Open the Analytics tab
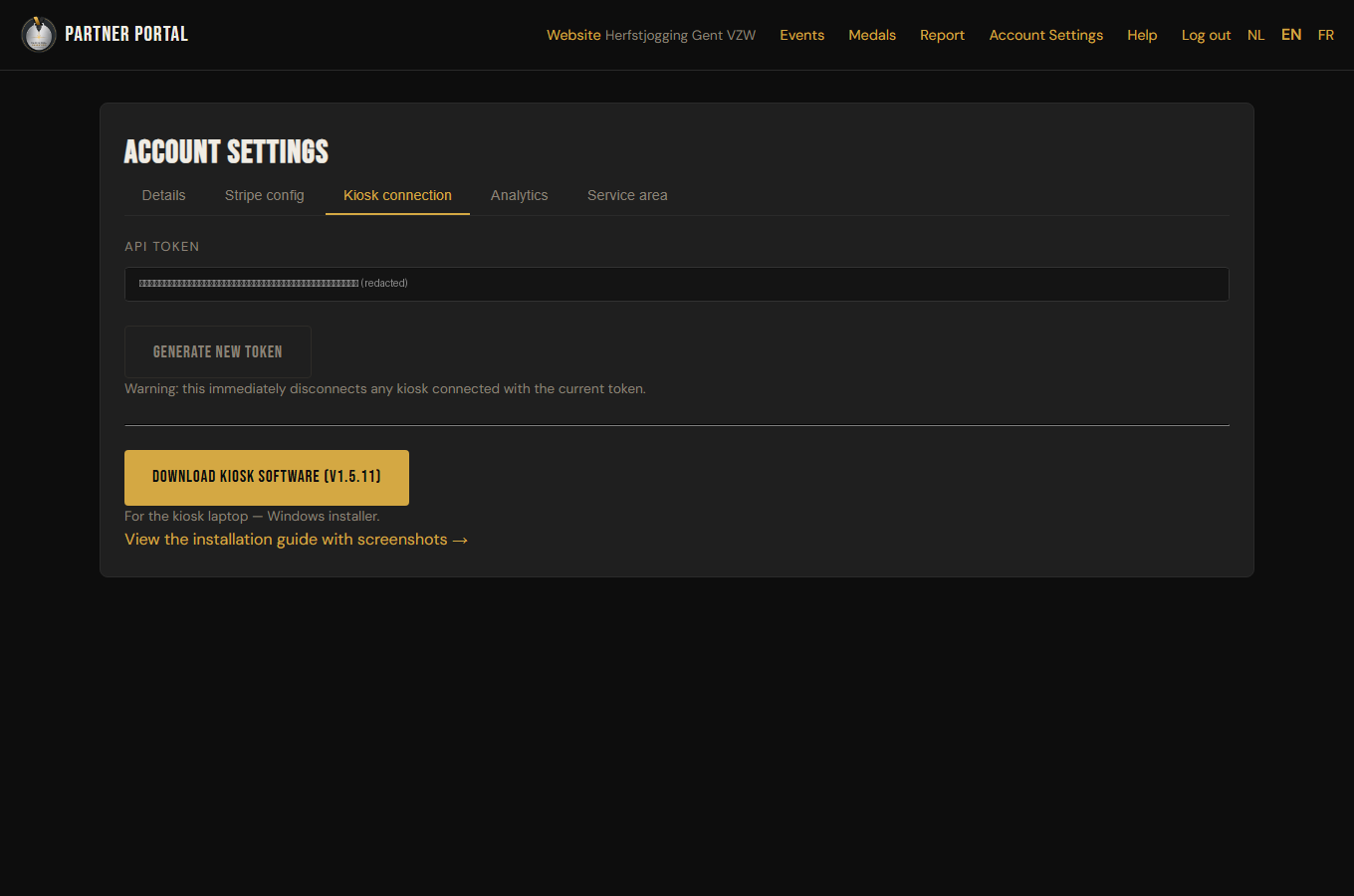The height and width of the screenshot is (896, 1354). [520, 195]
